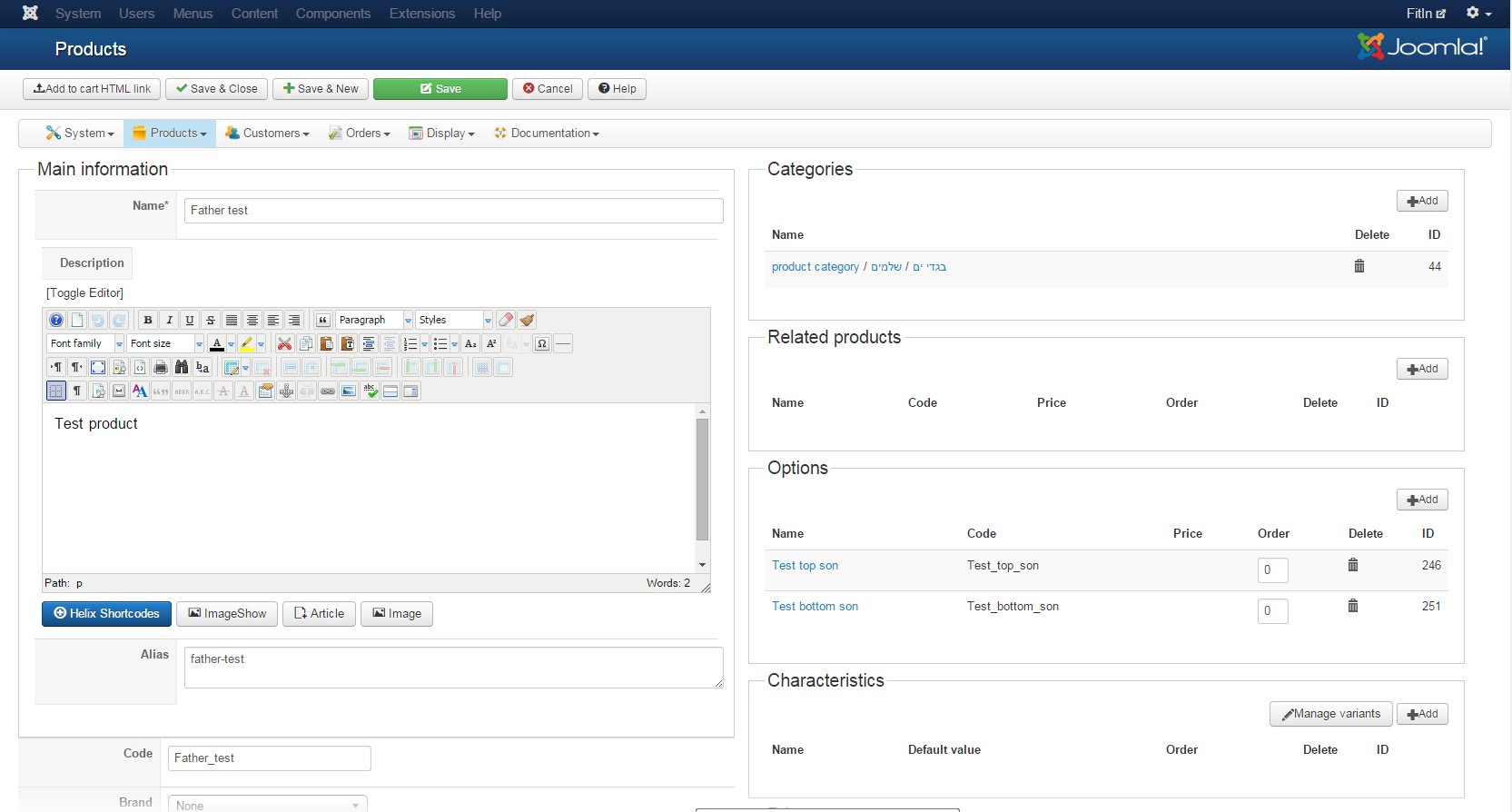Remove formatting with the eraser icon
1512x812 pixels.
pyautogui.click(x=506, y=320)
